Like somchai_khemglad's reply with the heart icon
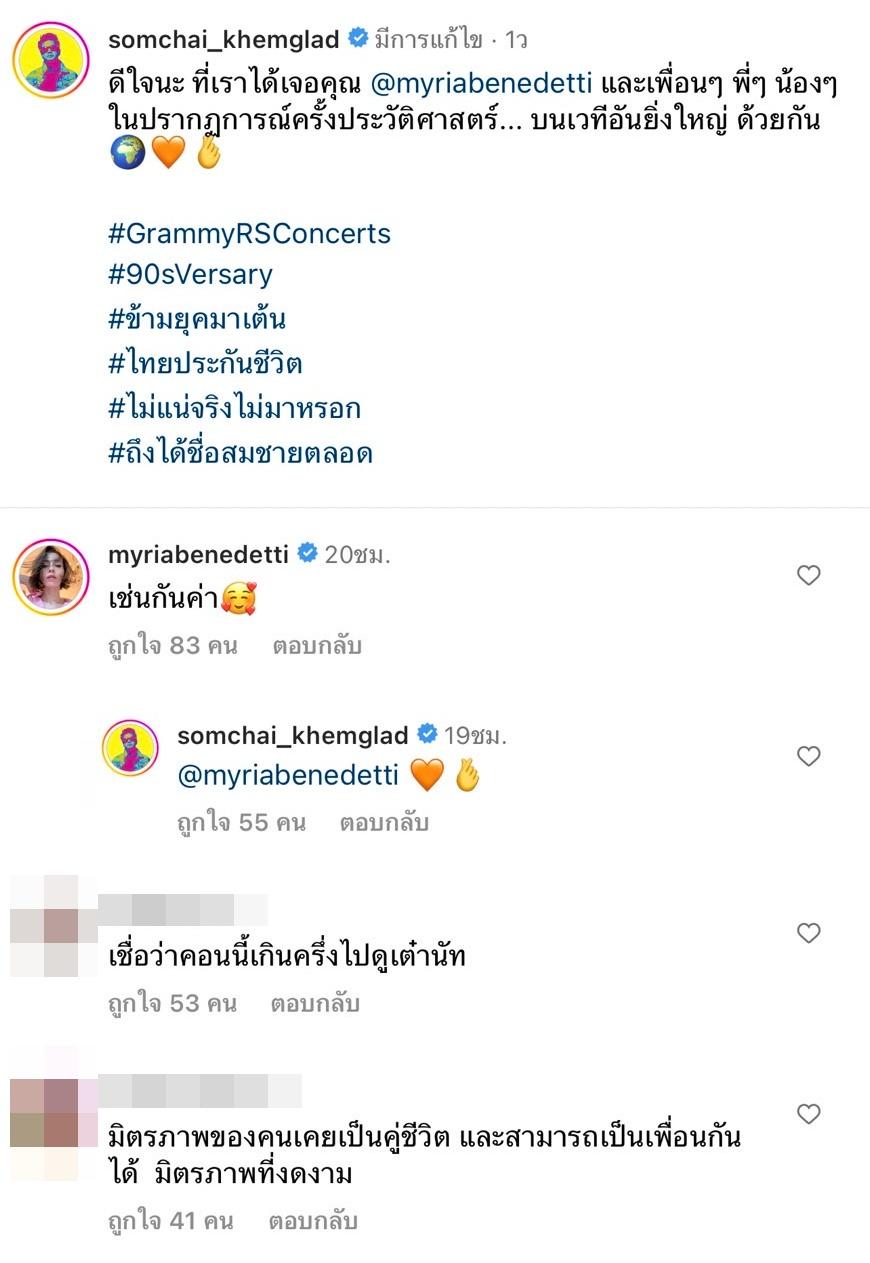The width and height of the screenshot is (870, 1263). point(808,756)
